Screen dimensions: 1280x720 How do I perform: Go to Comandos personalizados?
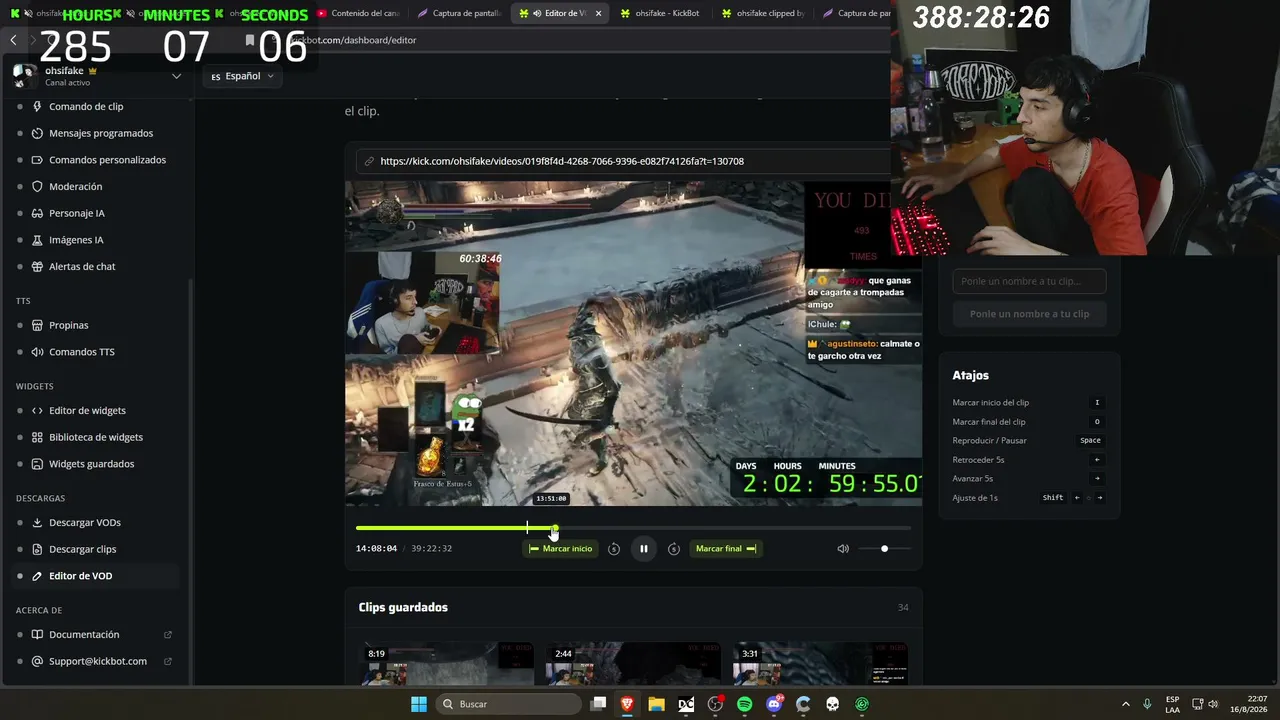click(x=107, y=160)
